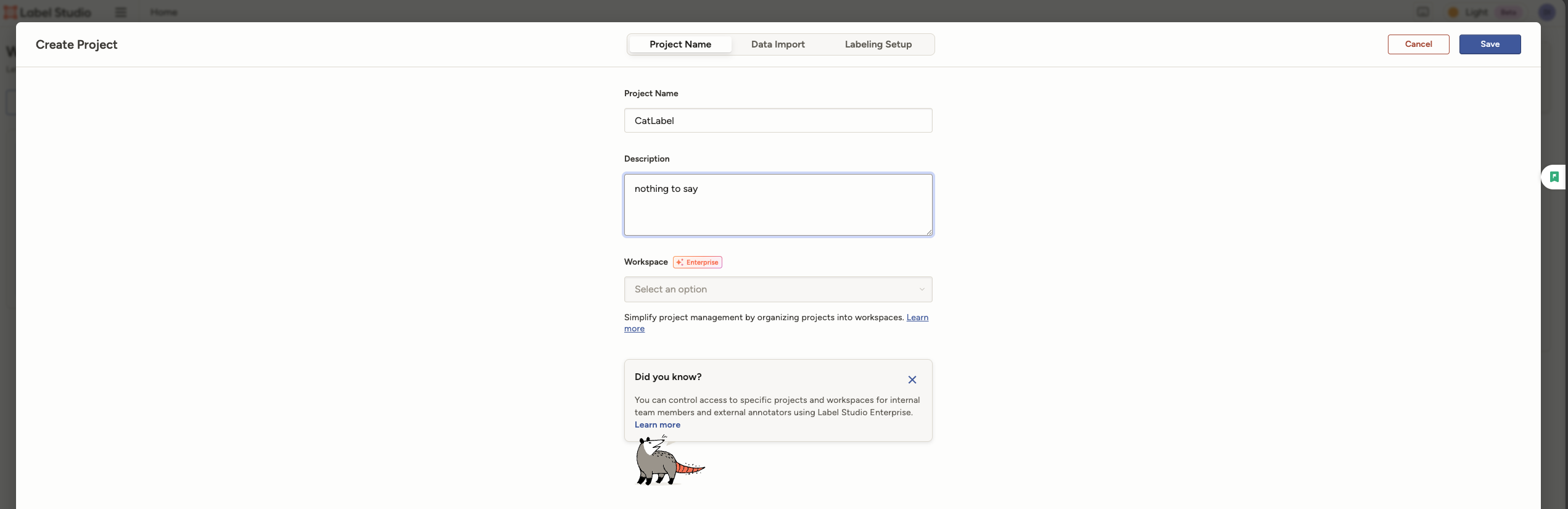Select the Project Name tab

click(x=680, y=44)
